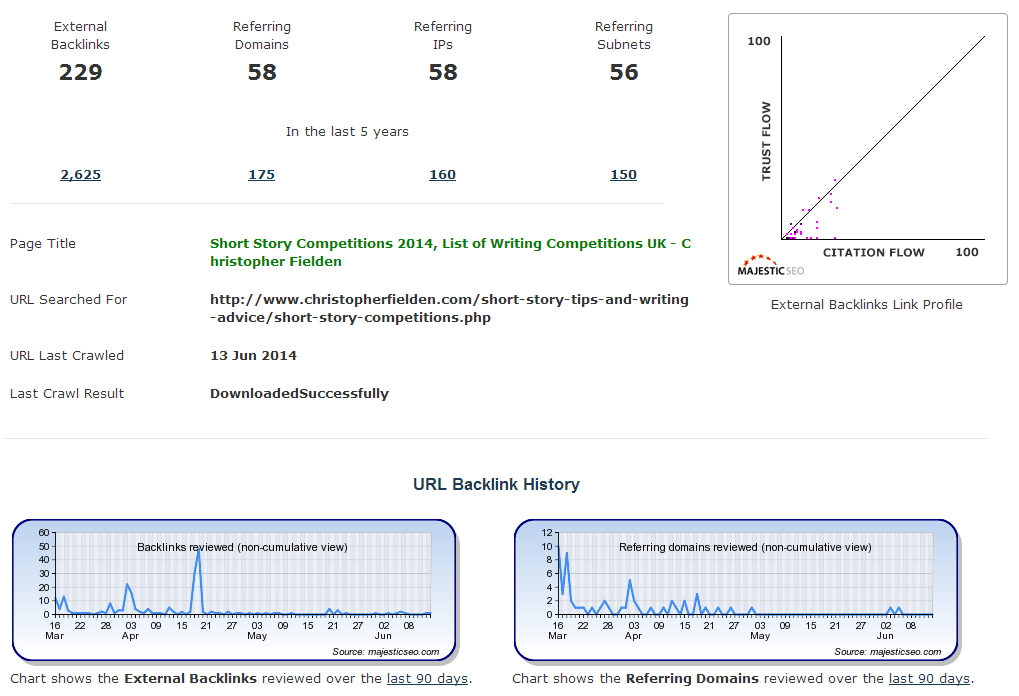Click the 150 referring subnets link
This screenshot has height=696, width=1019.
click(x=624, y=175)
